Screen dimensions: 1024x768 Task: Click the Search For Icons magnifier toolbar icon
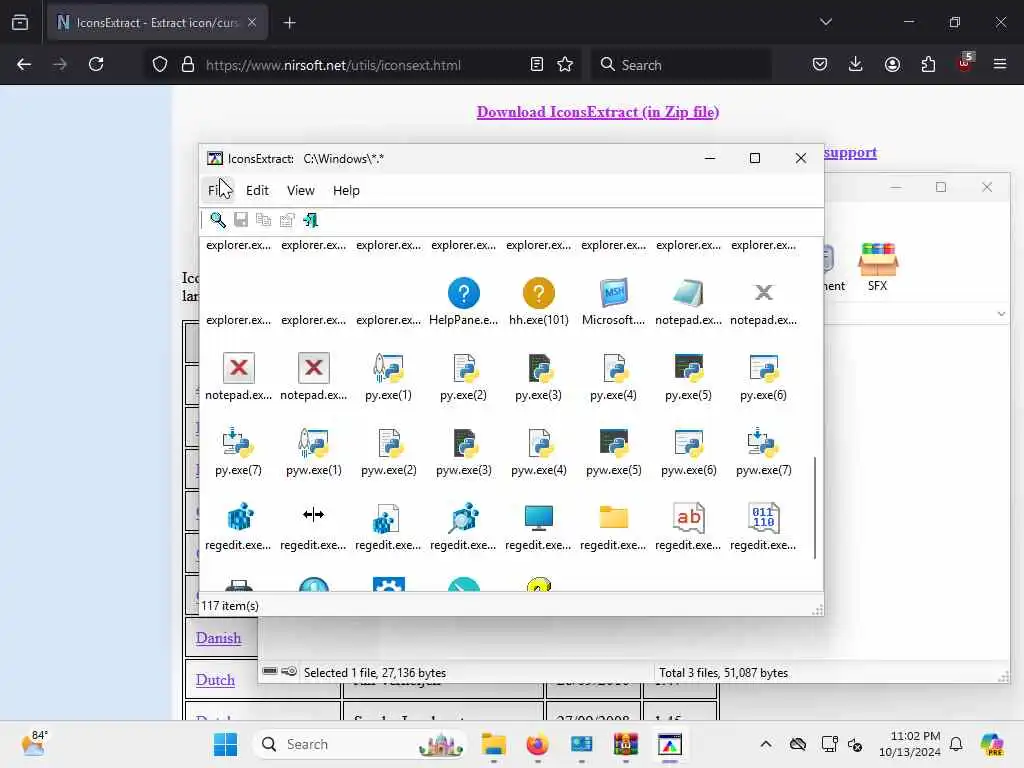tap(217, 220)
